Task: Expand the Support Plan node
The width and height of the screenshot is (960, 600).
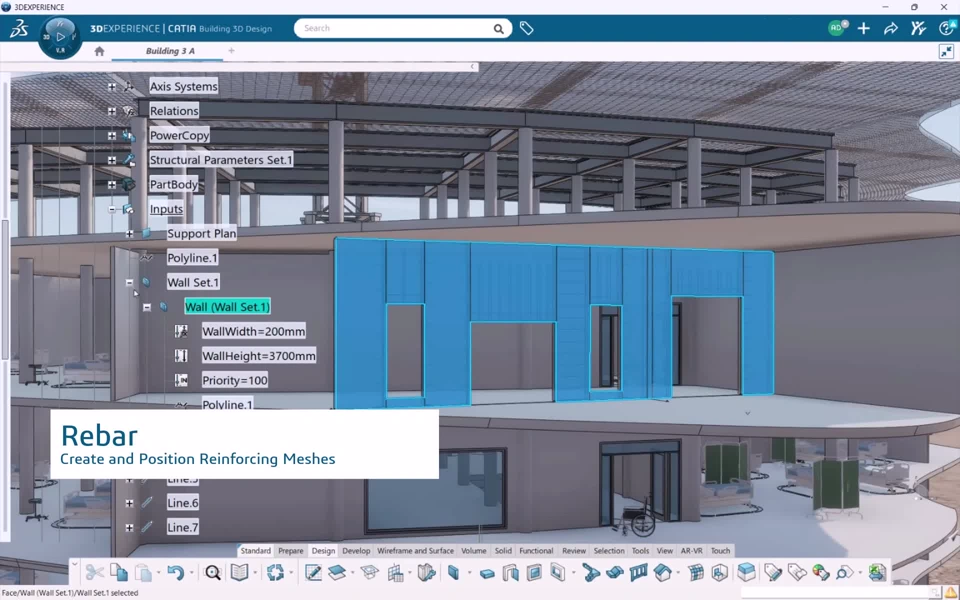Action: point(129,234)
